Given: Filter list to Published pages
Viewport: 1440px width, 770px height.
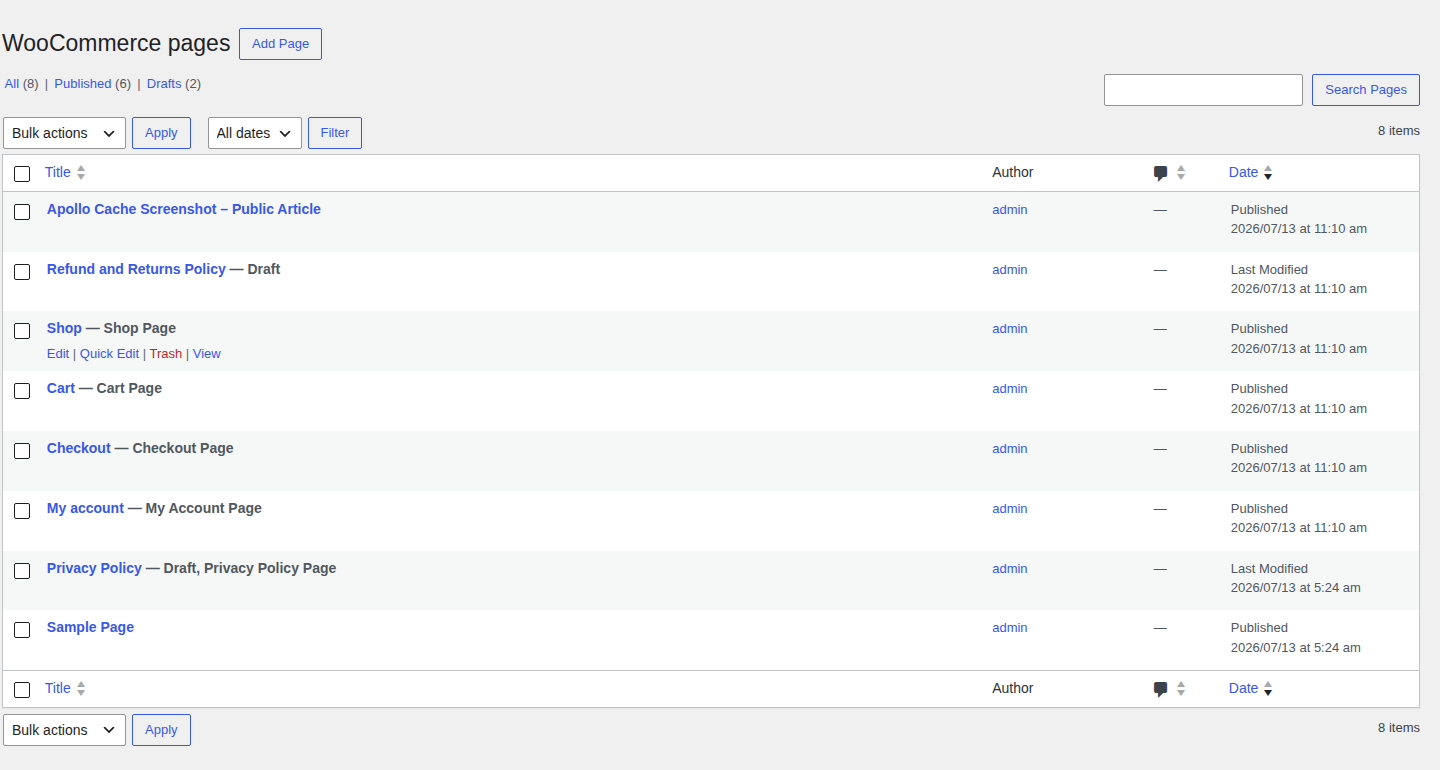Looking at the screenshot, I should point(83,84).
